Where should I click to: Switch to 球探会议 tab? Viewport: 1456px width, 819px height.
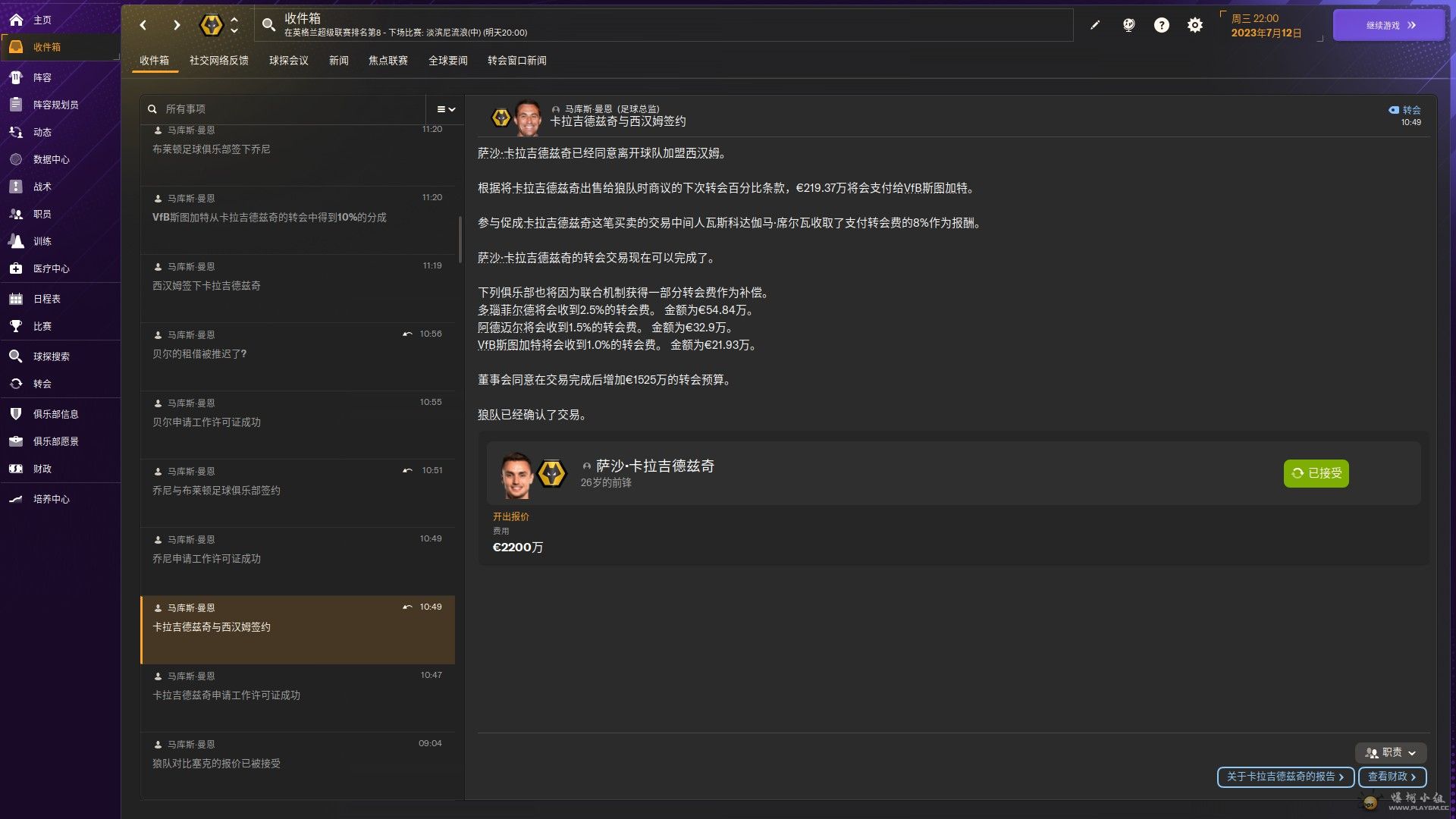click(289, 61)
